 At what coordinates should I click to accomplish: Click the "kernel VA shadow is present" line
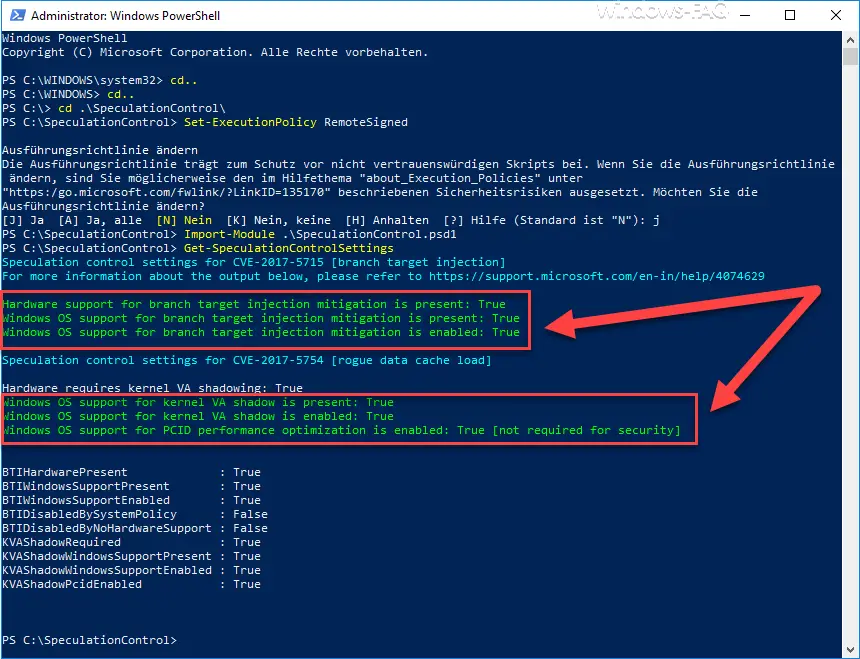(197, 402)
